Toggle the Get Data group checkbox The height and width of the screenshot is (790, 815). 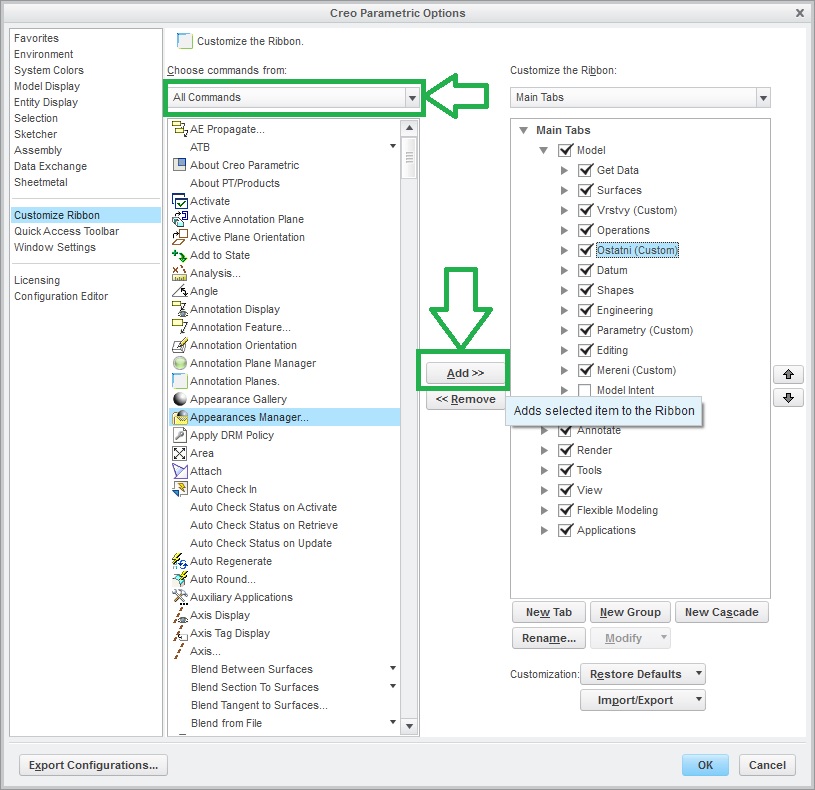point(585,170)
